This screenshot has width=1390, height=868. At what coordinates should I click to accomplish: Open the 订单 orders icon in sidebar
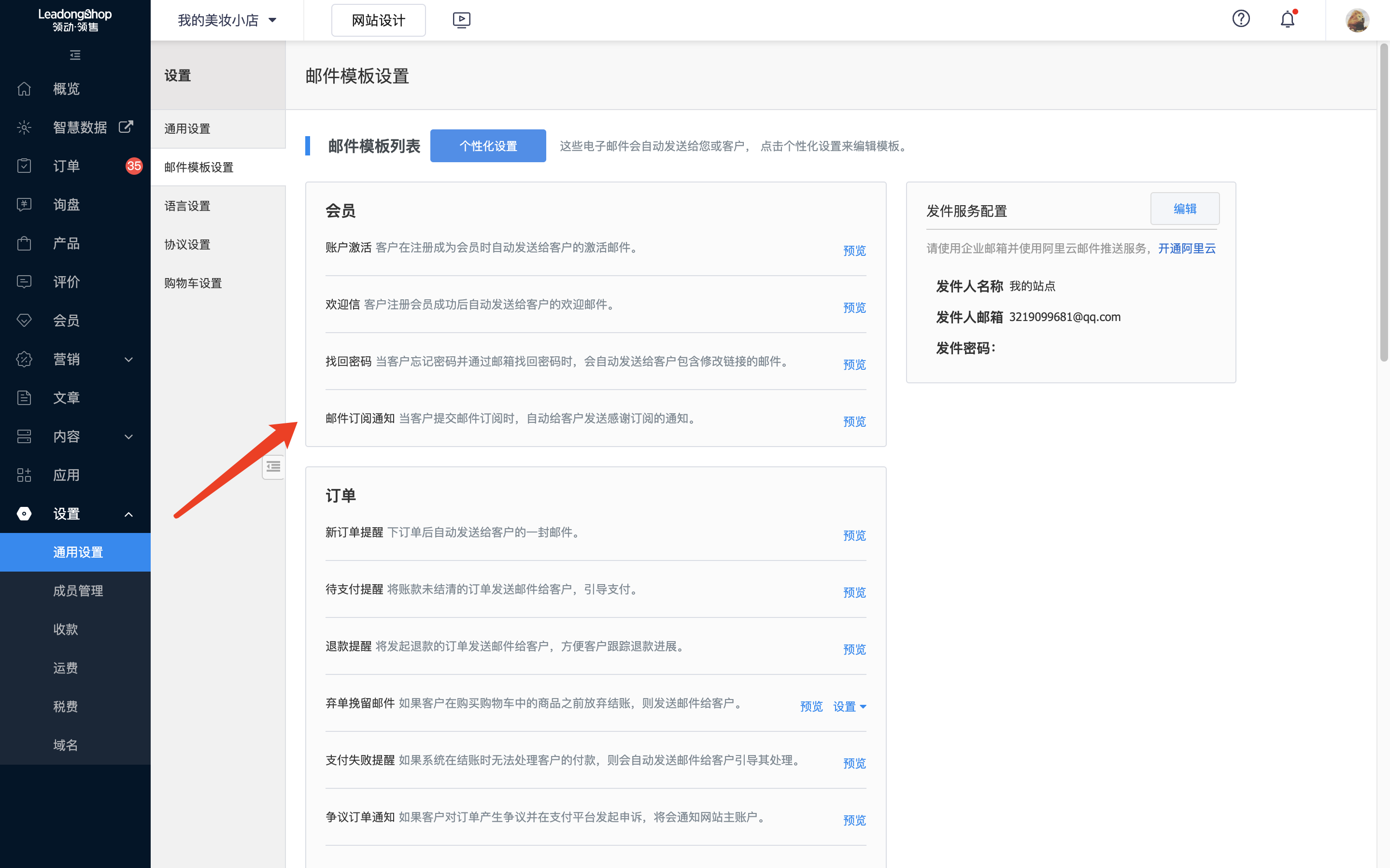(24, 165)
